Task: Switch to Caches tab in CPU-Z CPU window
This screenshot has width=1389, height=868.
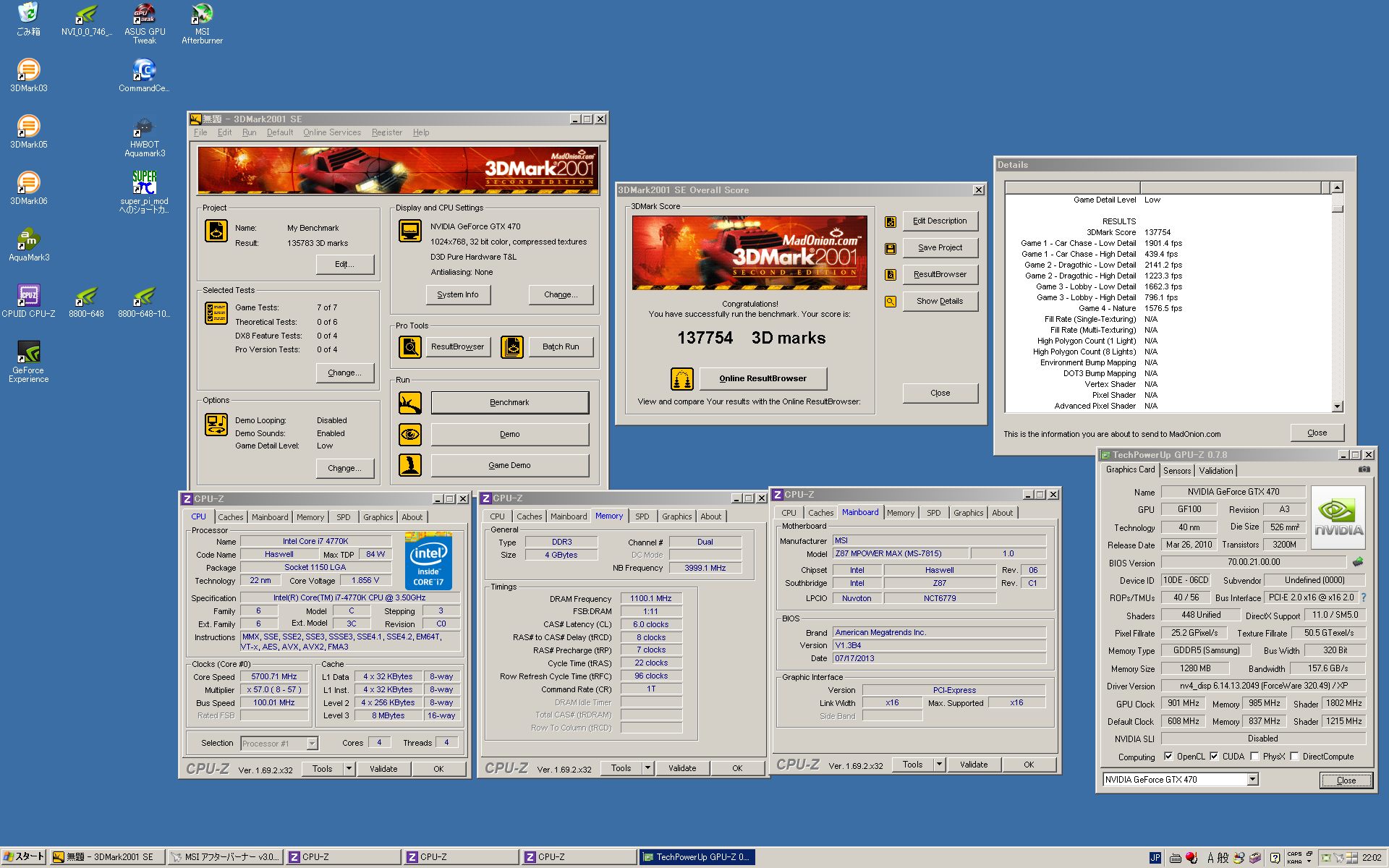Action: pos(230,517)
